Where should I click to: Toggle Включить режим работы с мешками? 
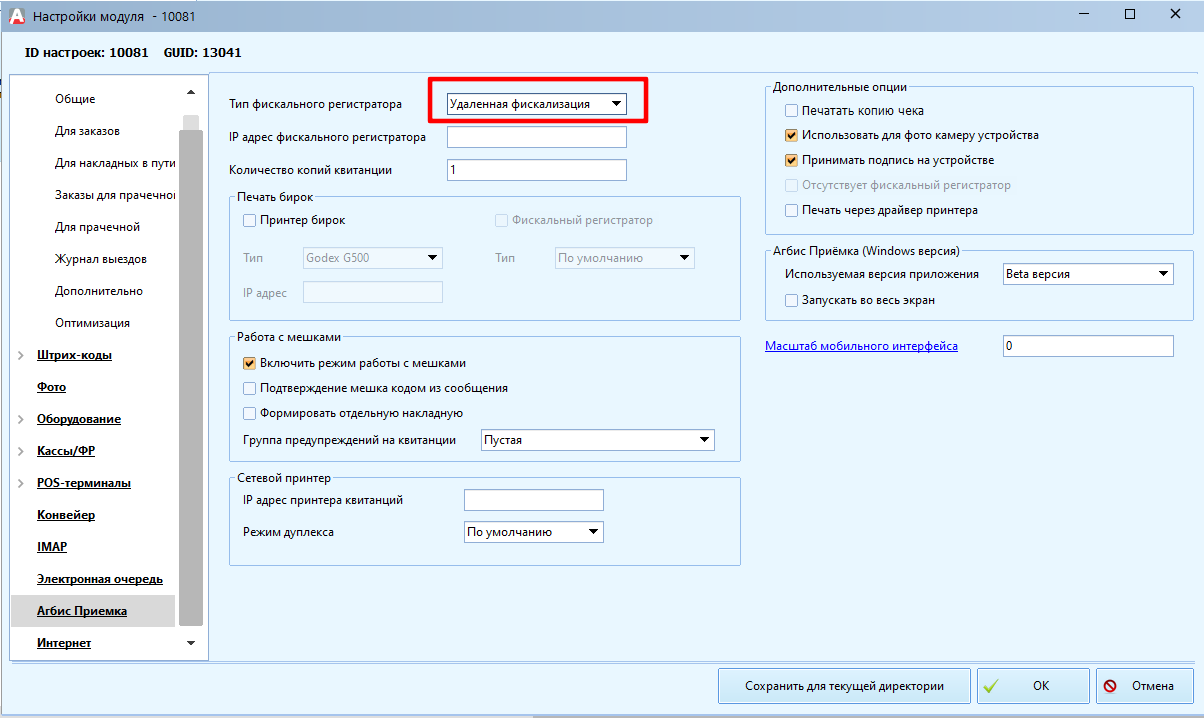point(250,364)
